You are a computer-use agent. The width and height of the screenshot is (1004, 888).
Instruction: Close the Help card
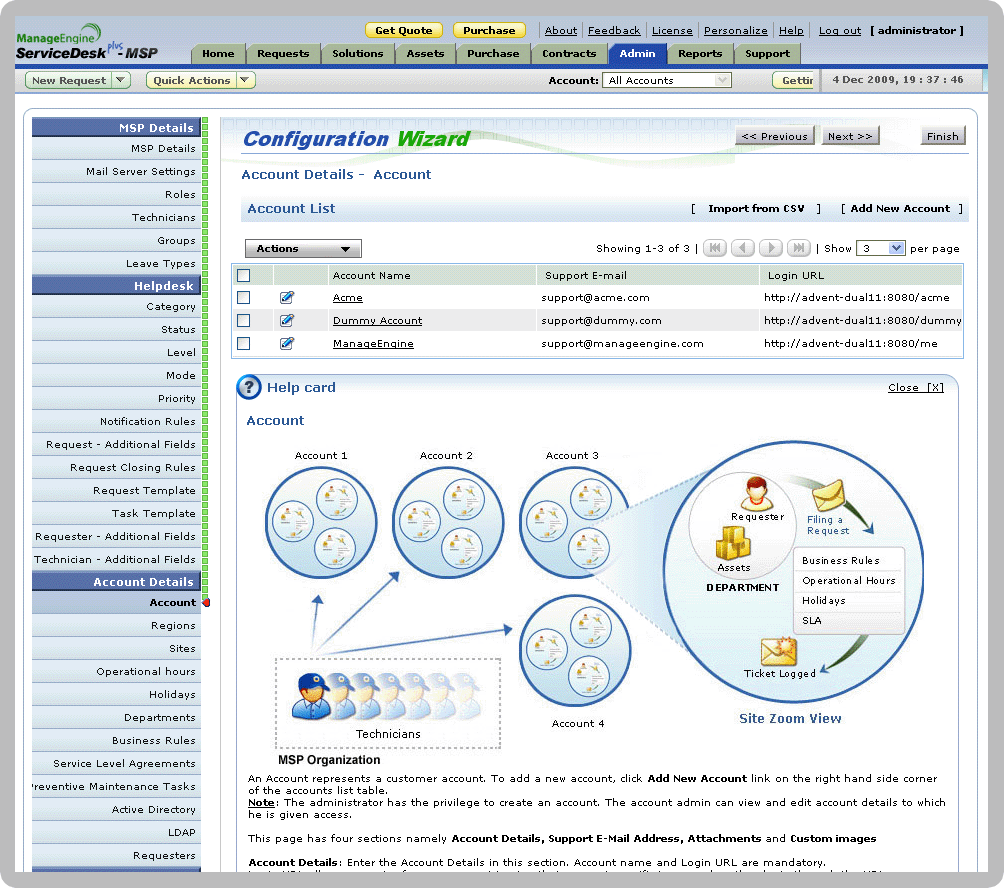(x=916, y=387)
